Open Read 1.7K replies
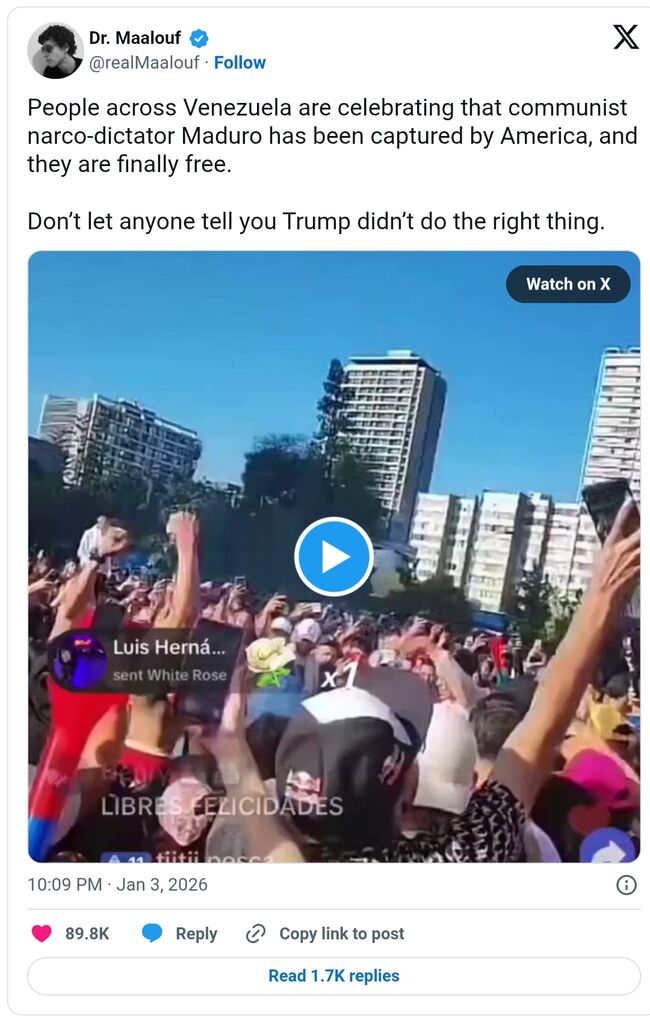The image size is (650, 1020). (334, 976)
